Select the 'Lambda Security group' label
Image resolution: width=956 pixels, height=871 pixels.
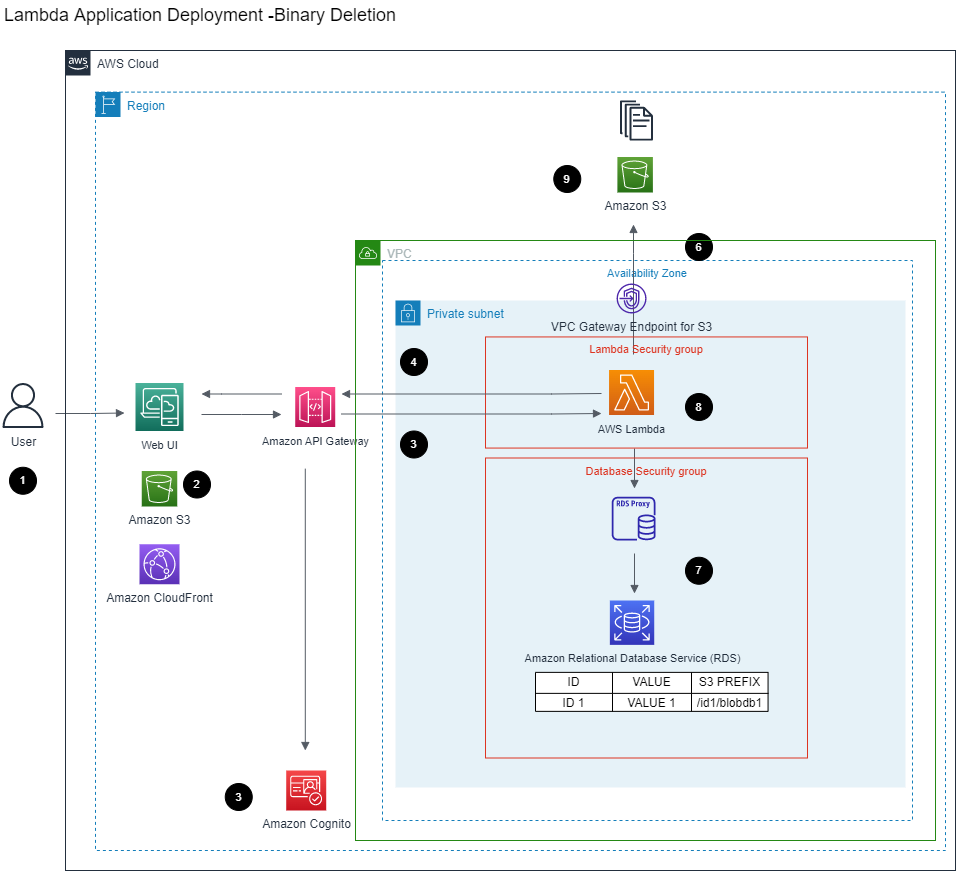click(x=646, y=349)
